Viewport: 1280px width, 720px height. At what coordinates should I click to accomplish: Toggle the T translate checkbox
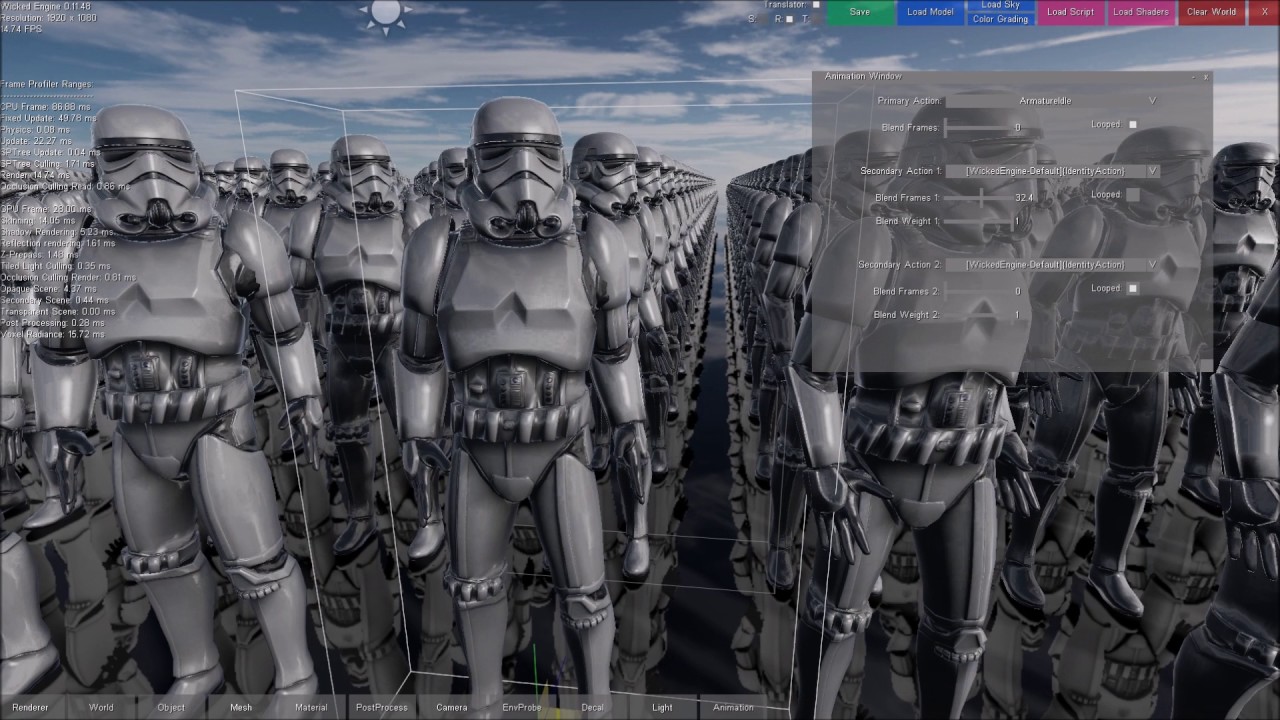pyautogui.click(x=816, y=19)
